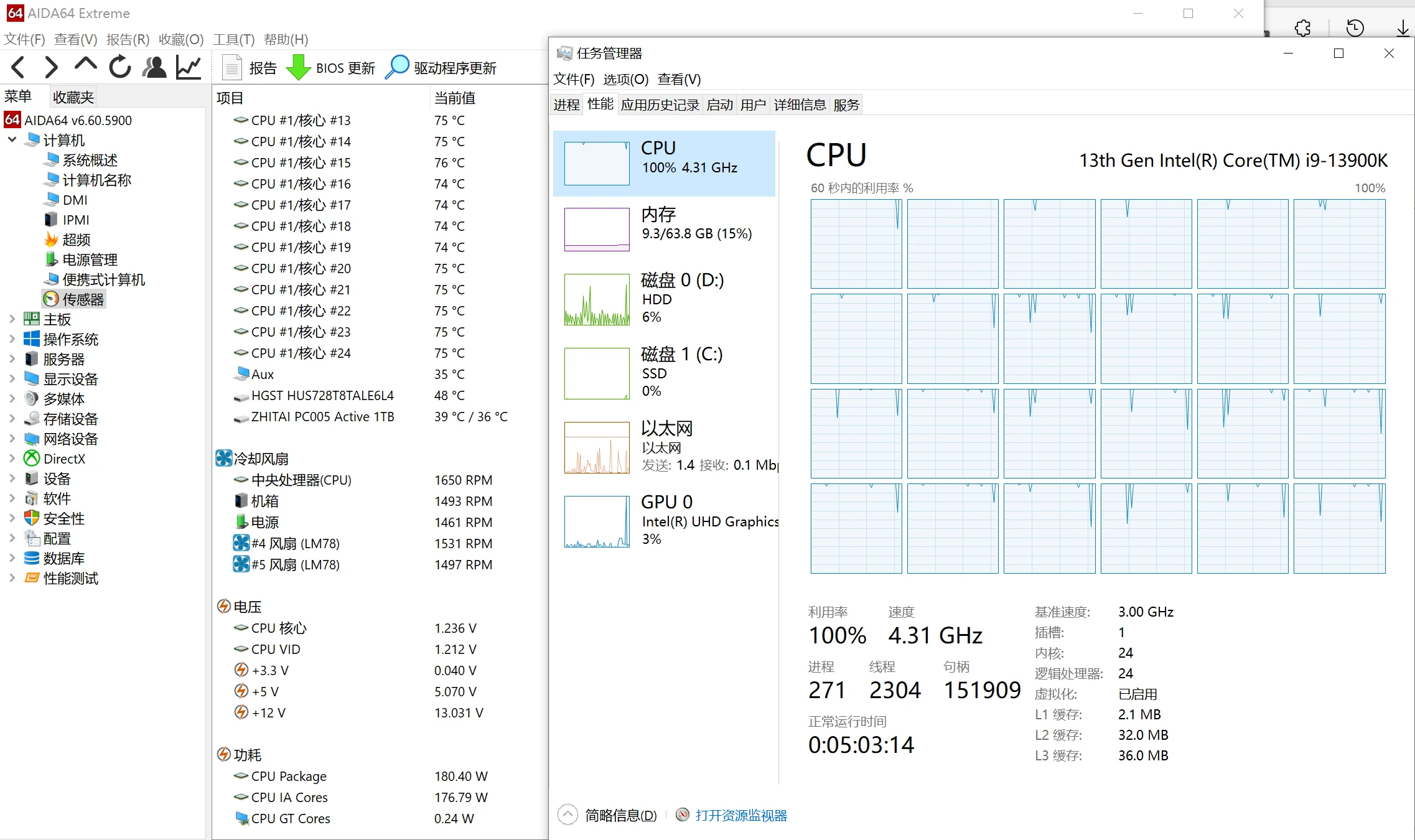Switch to Task Manager 用户 tab
Image resolution: width=1415 pixels, height=840 pixels.
click(753, 105)
